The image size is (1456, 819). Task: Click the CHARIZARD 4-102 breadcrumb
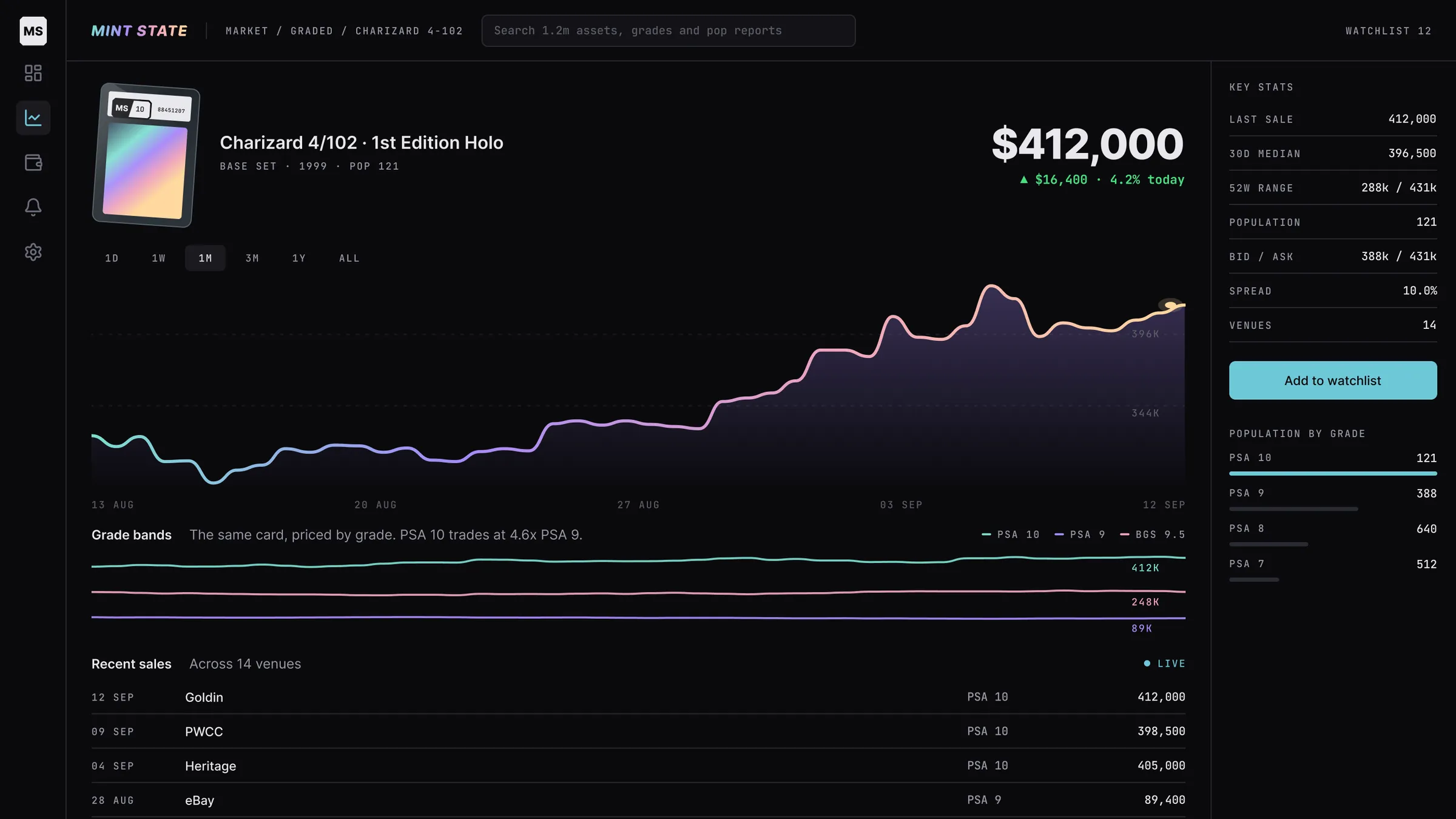click(409, 31)
